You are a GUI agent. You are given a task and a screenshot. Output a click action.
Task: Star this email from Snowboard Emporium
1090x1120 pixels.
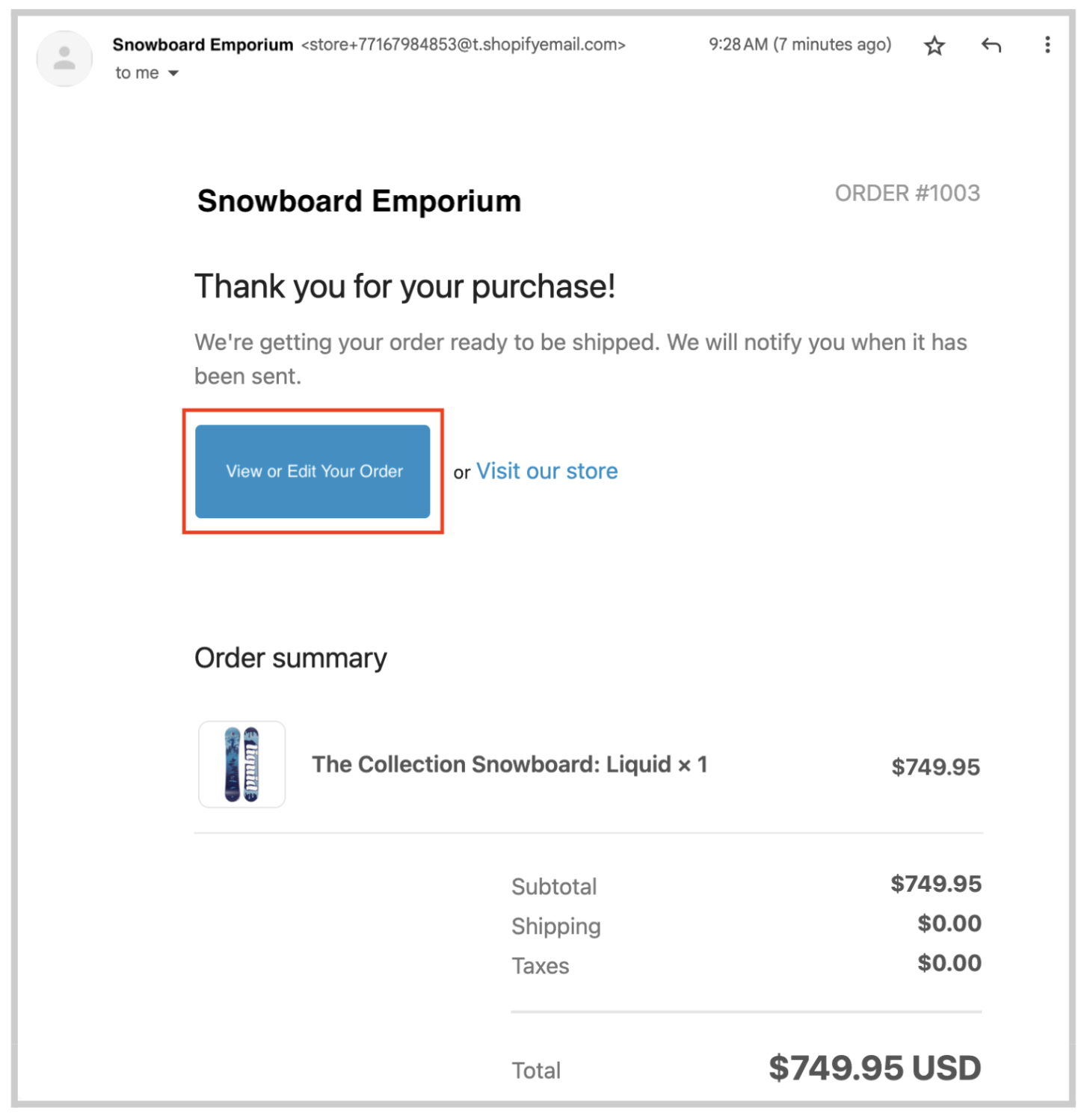[934, 46]
